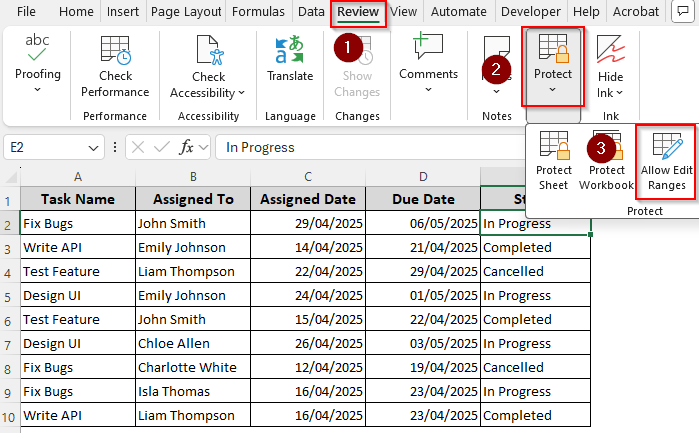Open the Automate tab
The width and height of the screenshot is (699, 433).
tap(458, 12)
